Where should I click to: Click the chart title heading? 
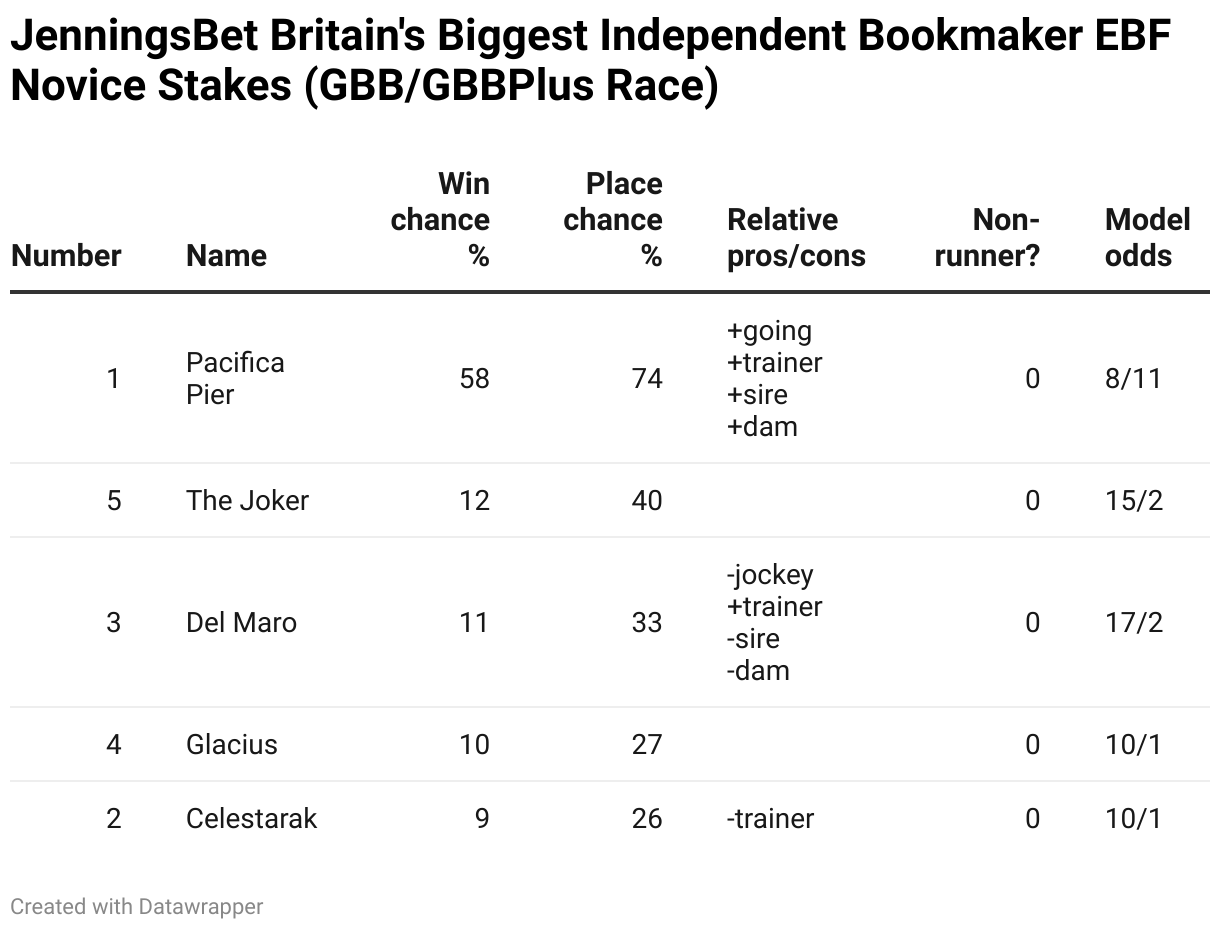coord(590,62)
